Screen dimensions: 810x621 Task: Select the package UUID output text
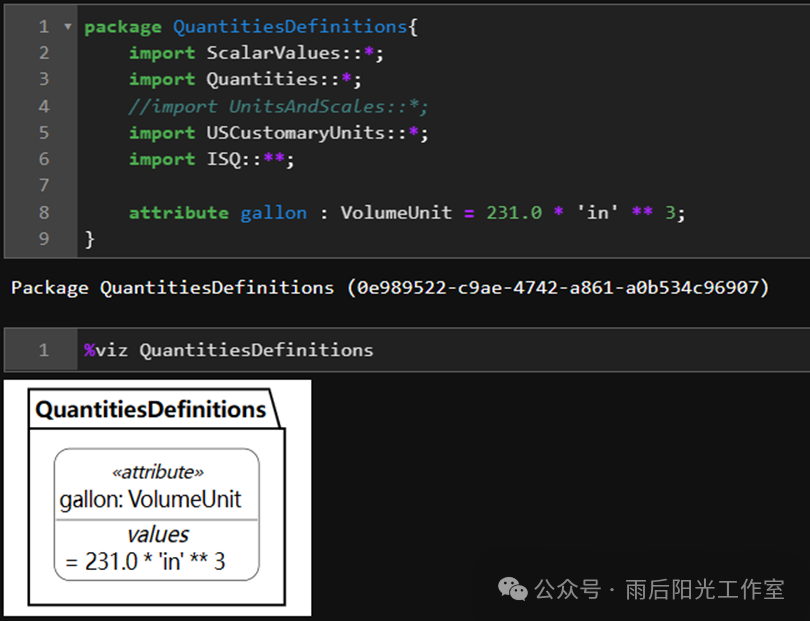pyautogui.click(x=558, y=287)
